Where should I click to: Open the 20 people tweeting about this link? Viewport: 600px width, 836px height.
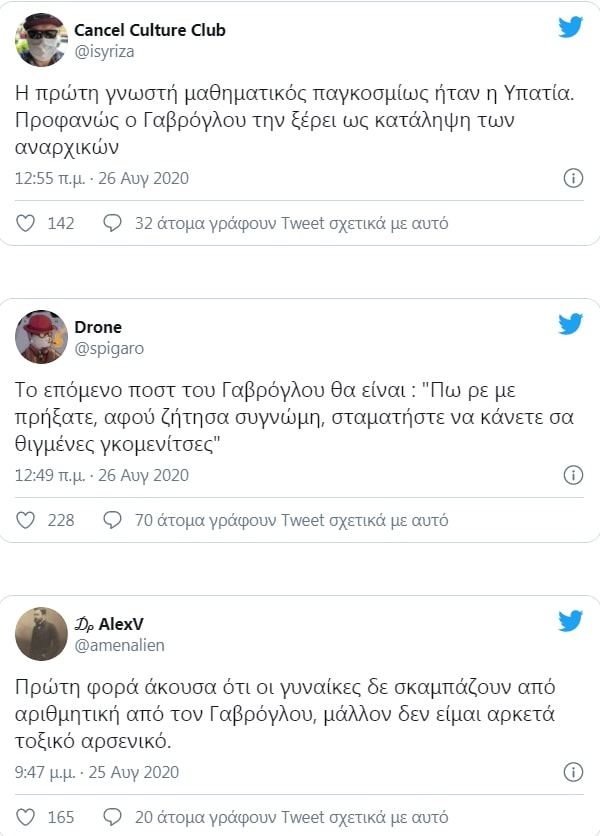[291, 817]
